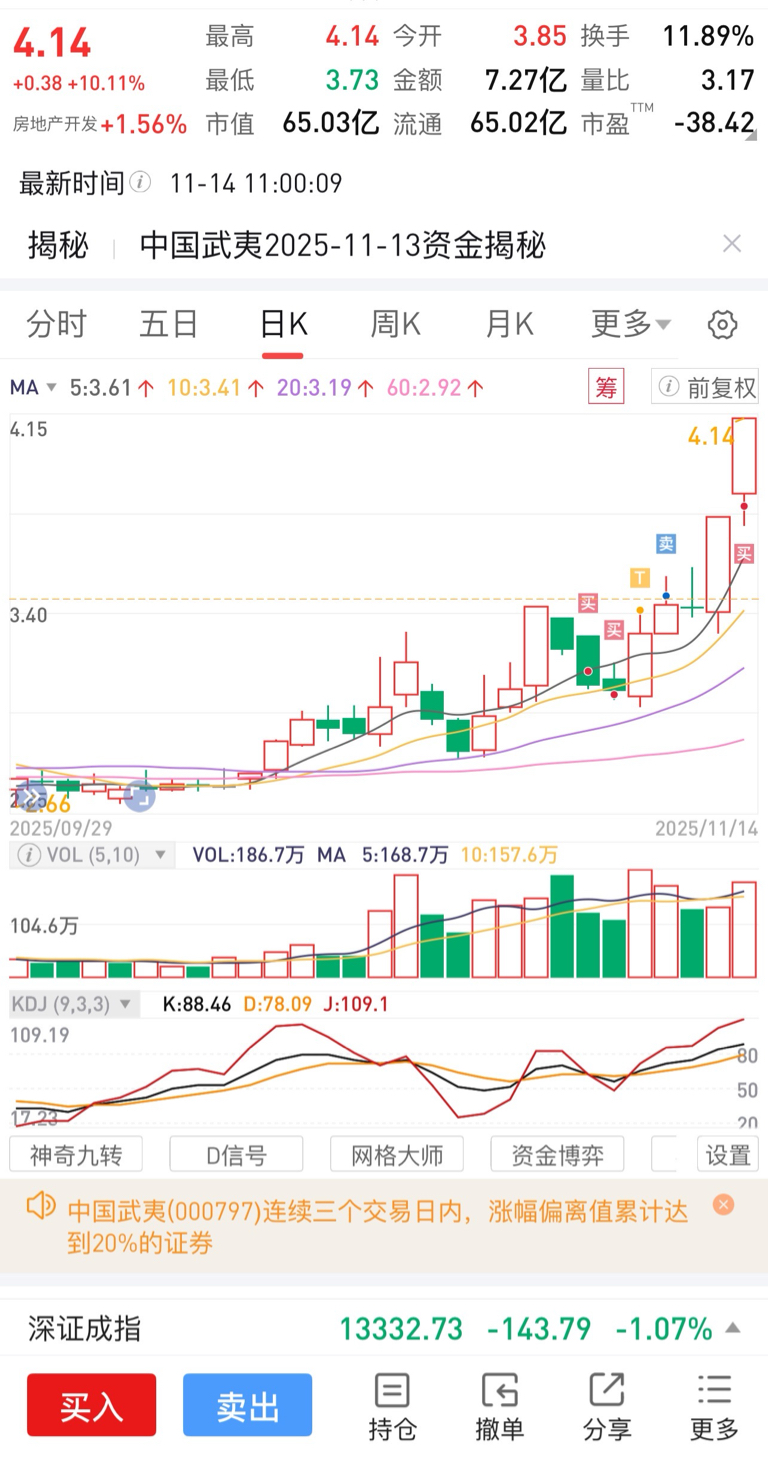Viewport: 768px width, 1478px height.
Task: Open chart settings gear icon
Action: point(722,325)
